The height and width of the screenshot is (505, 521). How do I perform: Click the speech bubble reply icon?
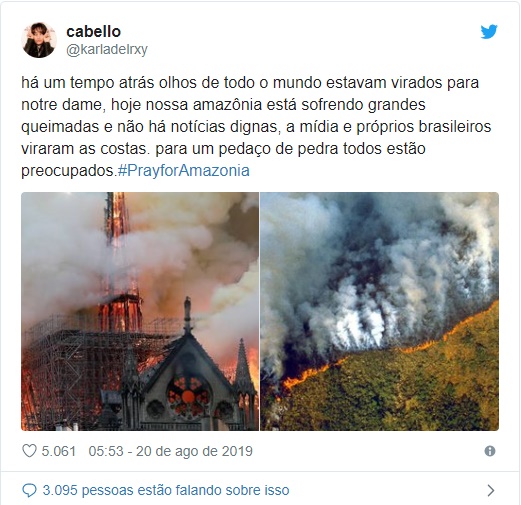[29, 490]
